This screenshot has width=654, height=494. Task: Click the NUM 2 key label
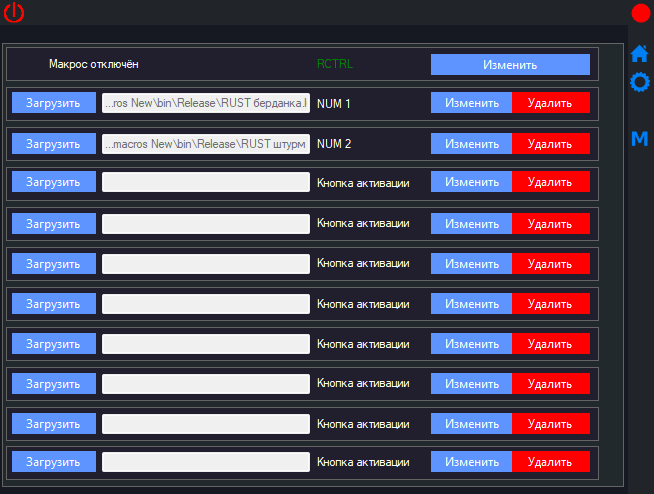334,144
